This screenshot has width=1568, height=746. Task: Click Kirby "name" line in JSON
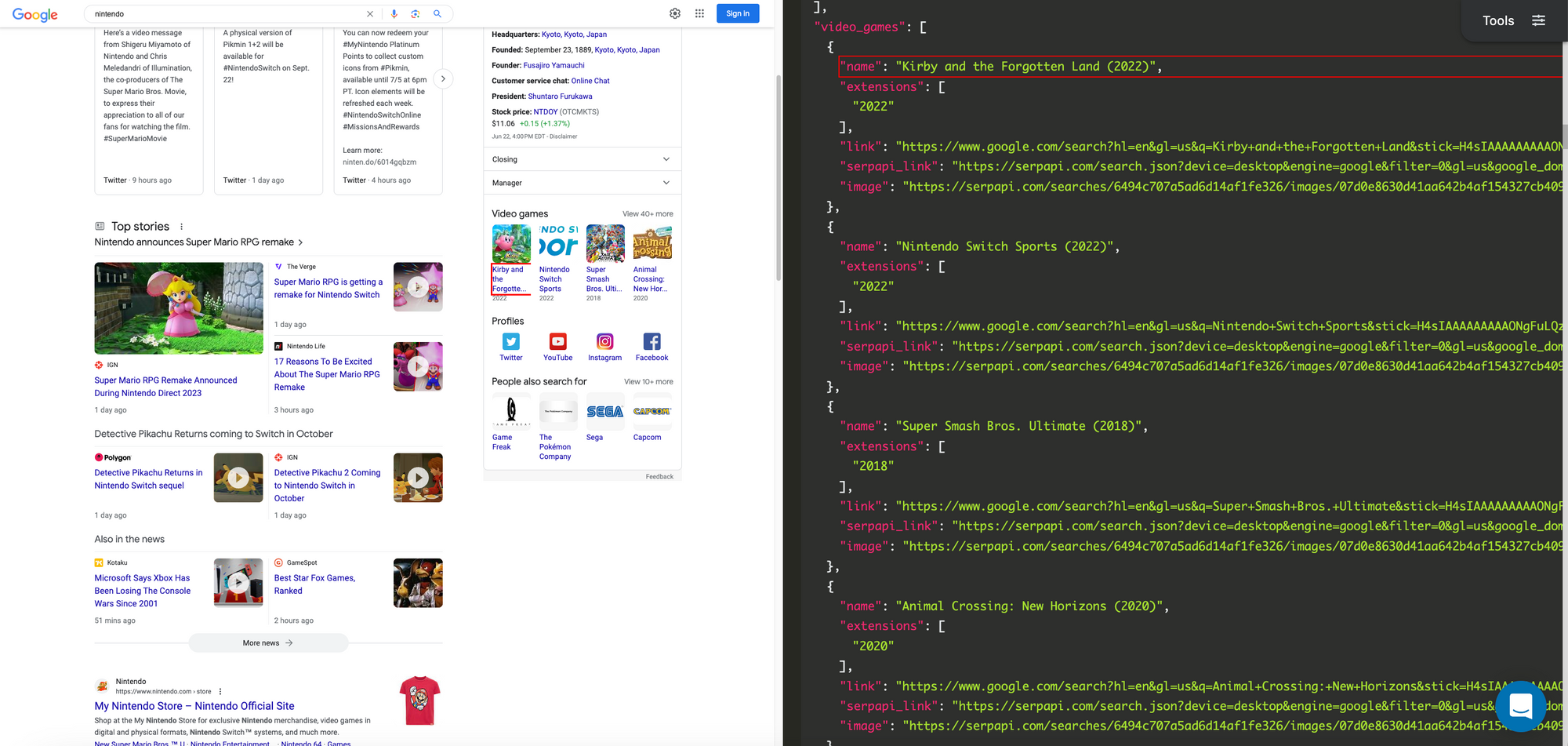tap(1200, 67)
